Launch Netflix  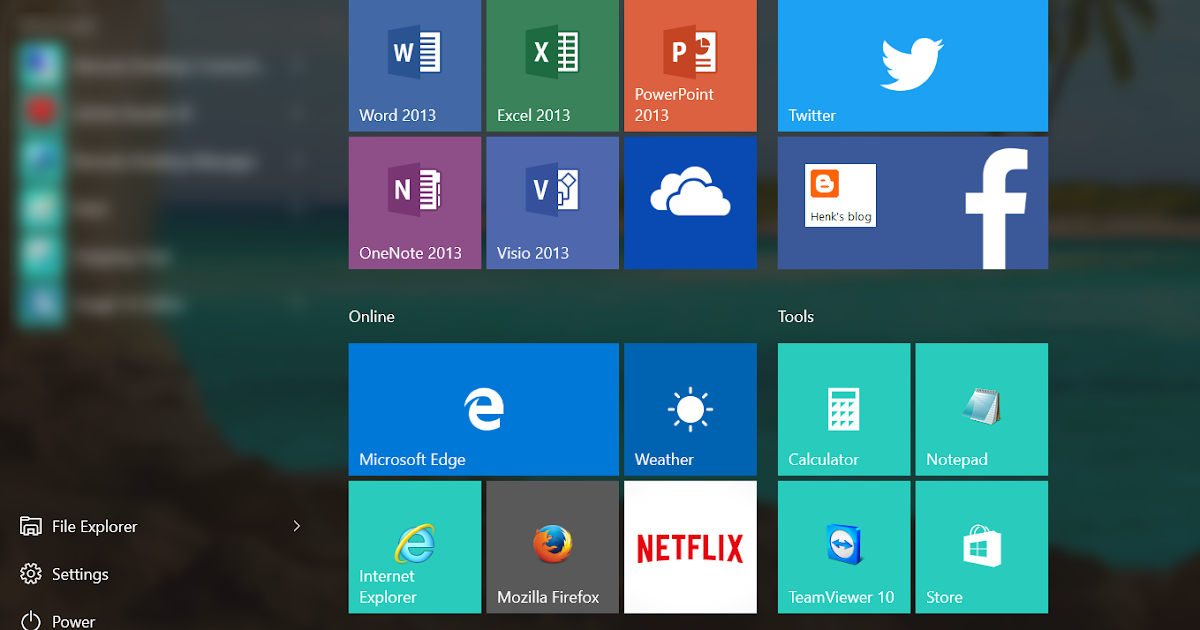pyautogui.click(x=690, y=546)
